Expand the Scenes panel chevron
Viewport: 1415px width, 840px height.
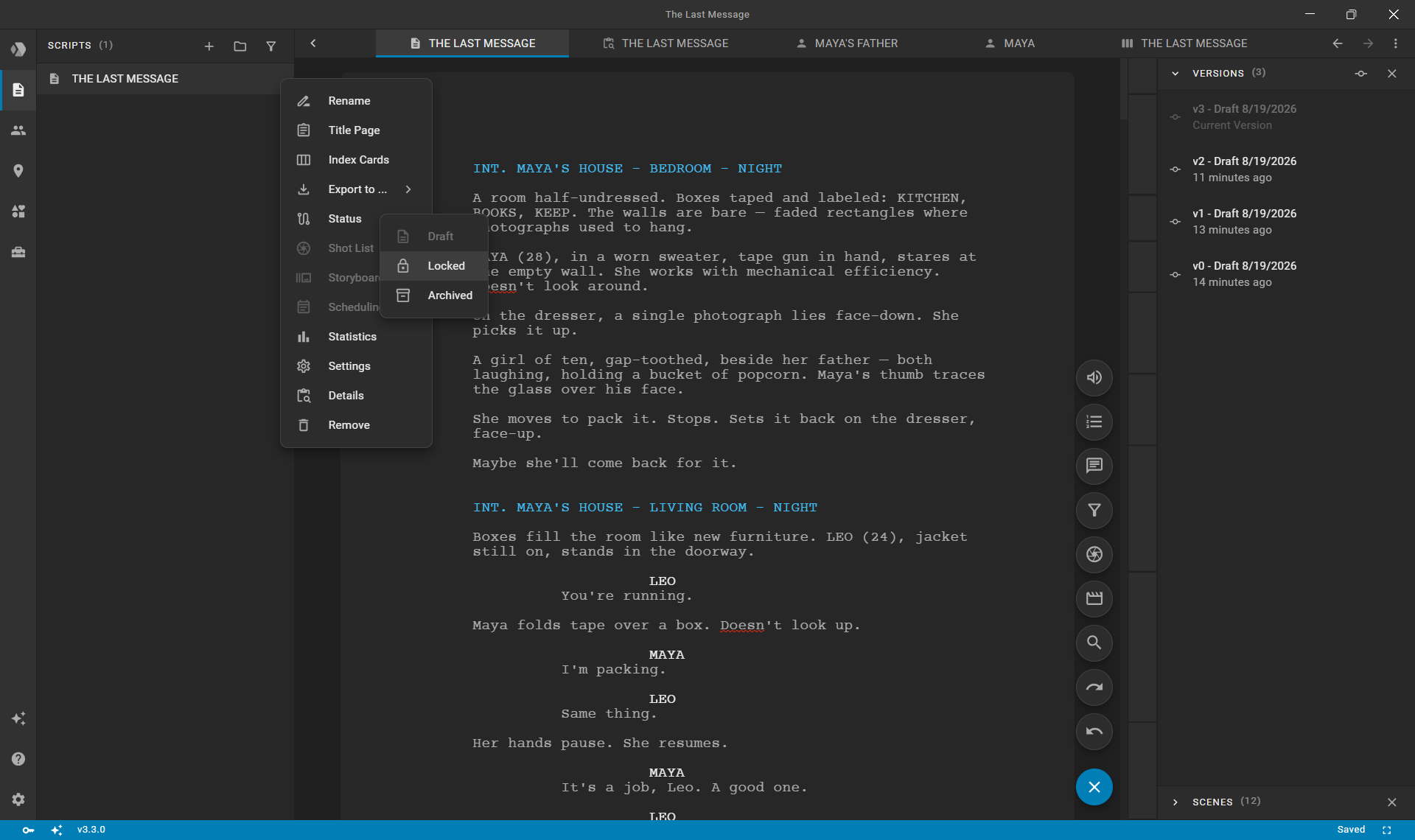point(1175,802)
